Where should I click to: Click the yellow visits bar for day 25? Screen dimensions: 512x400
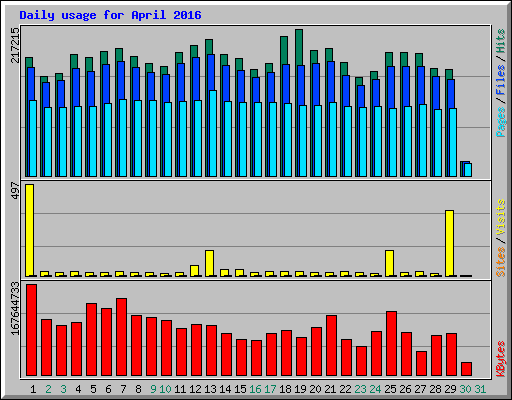point(390,263)
